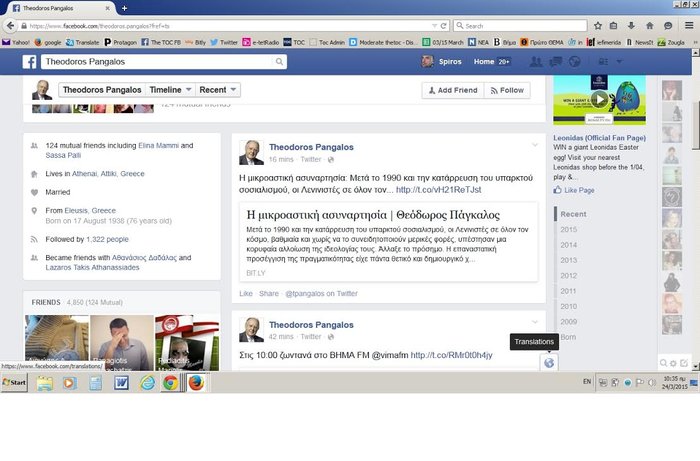Expand options chevron on 42 mins post

pyautogui.click(x=535, y=322)
